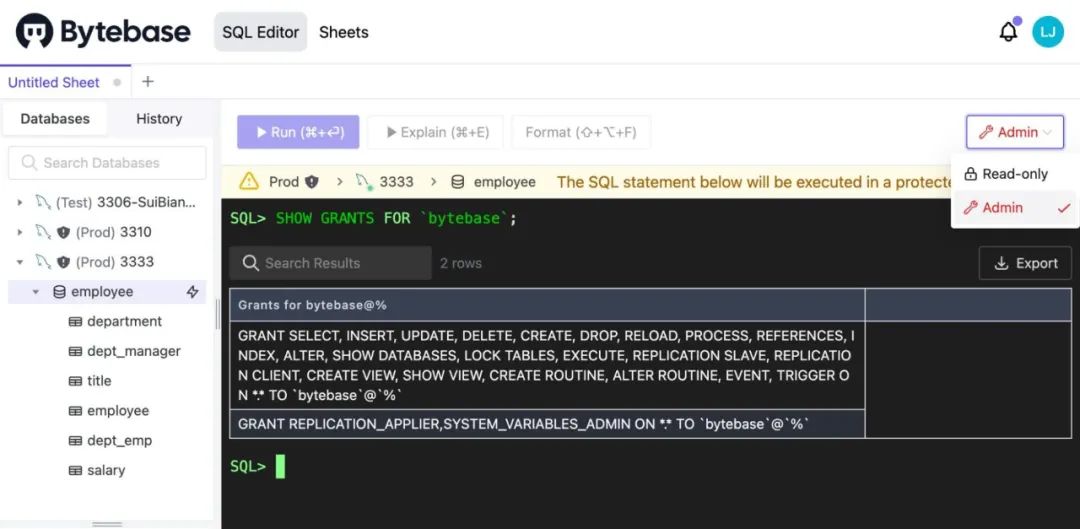Focus the Search Results field
This screenshot has height=529, width=1080.
click(331, 263)
